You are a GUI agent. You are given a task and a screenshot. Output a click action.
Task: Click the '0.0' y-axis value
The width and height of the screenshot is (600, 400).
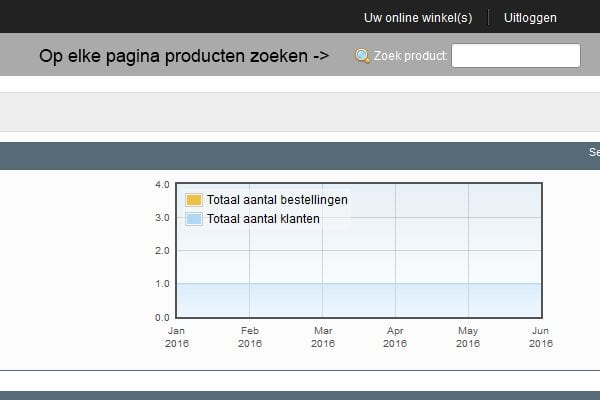pos(162,317)
